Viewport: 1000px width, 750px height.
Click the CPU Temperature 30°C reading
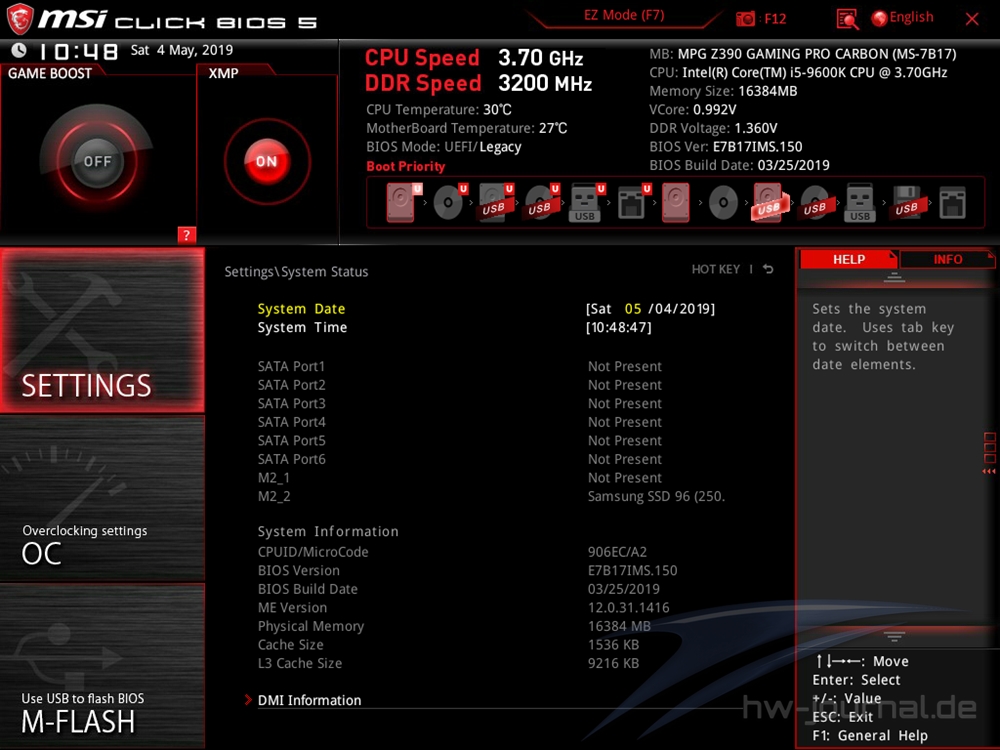coord(439,109)
